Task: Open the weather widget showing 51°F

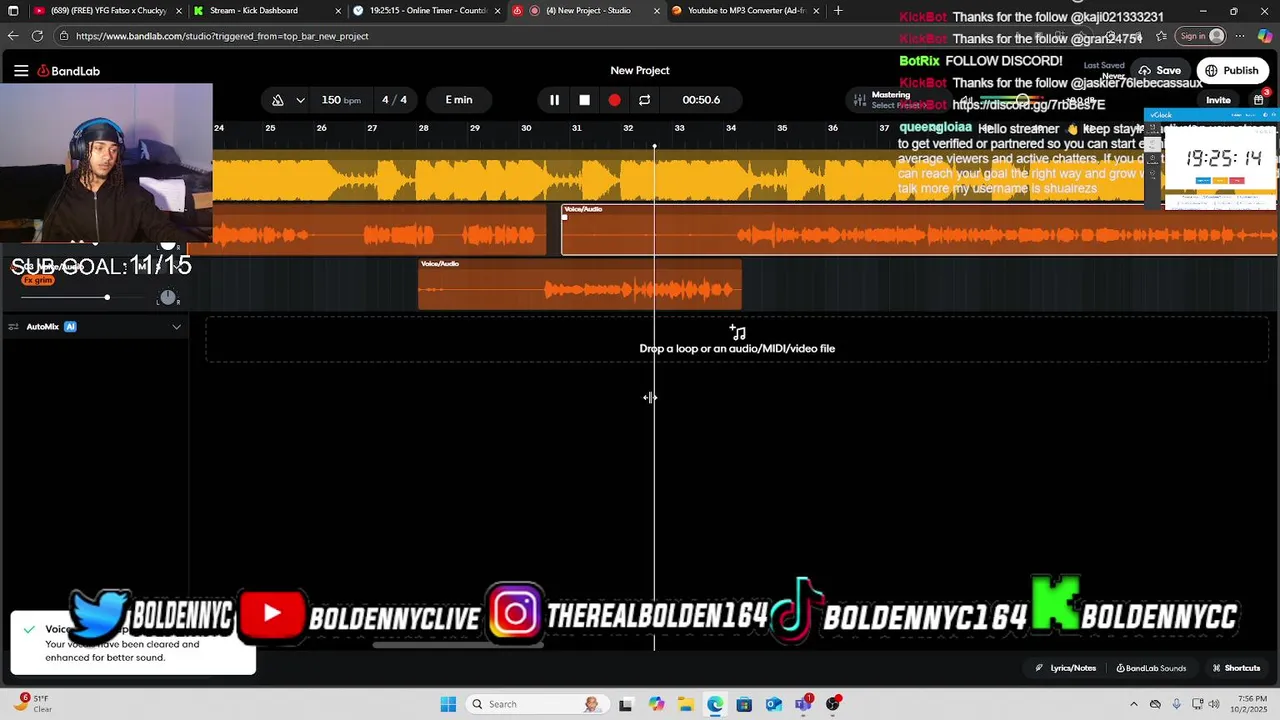Action: pos(33,704)
